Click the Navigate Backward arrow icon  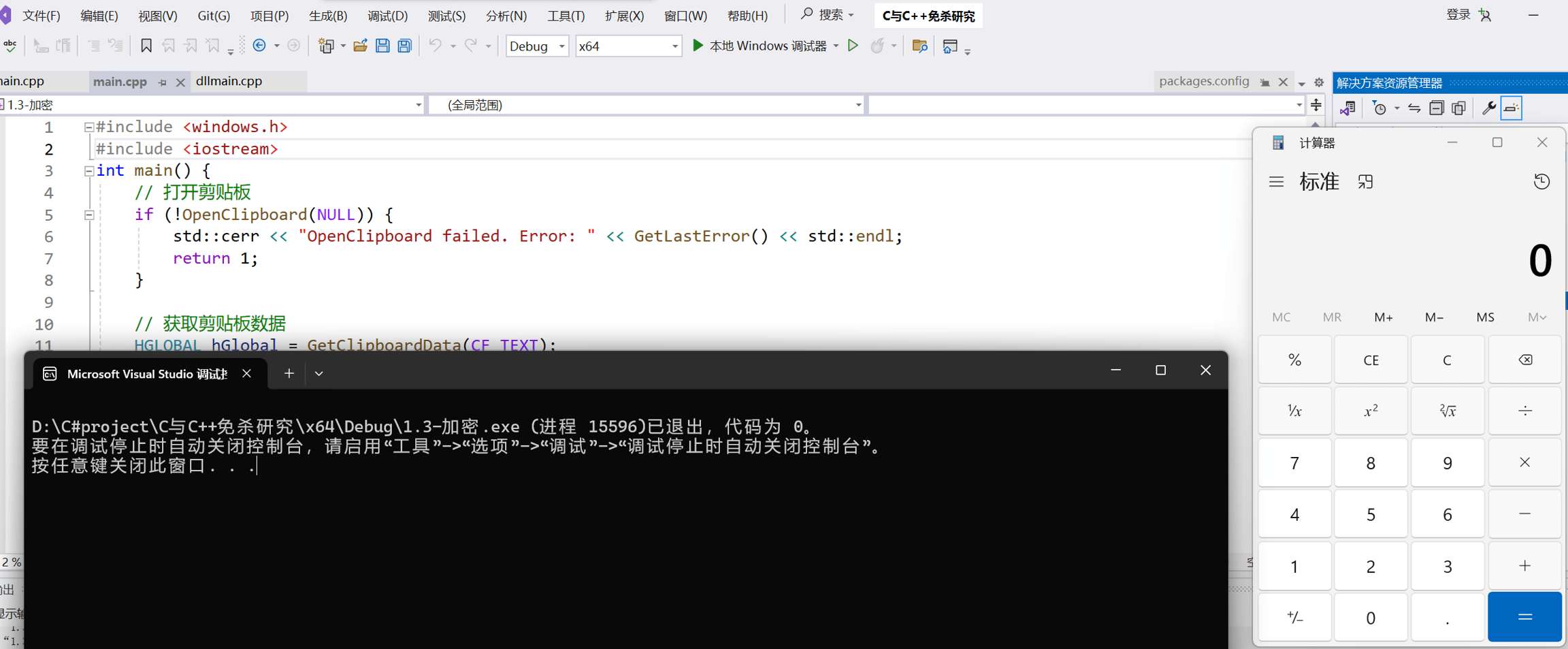click(x=259, y=46)
